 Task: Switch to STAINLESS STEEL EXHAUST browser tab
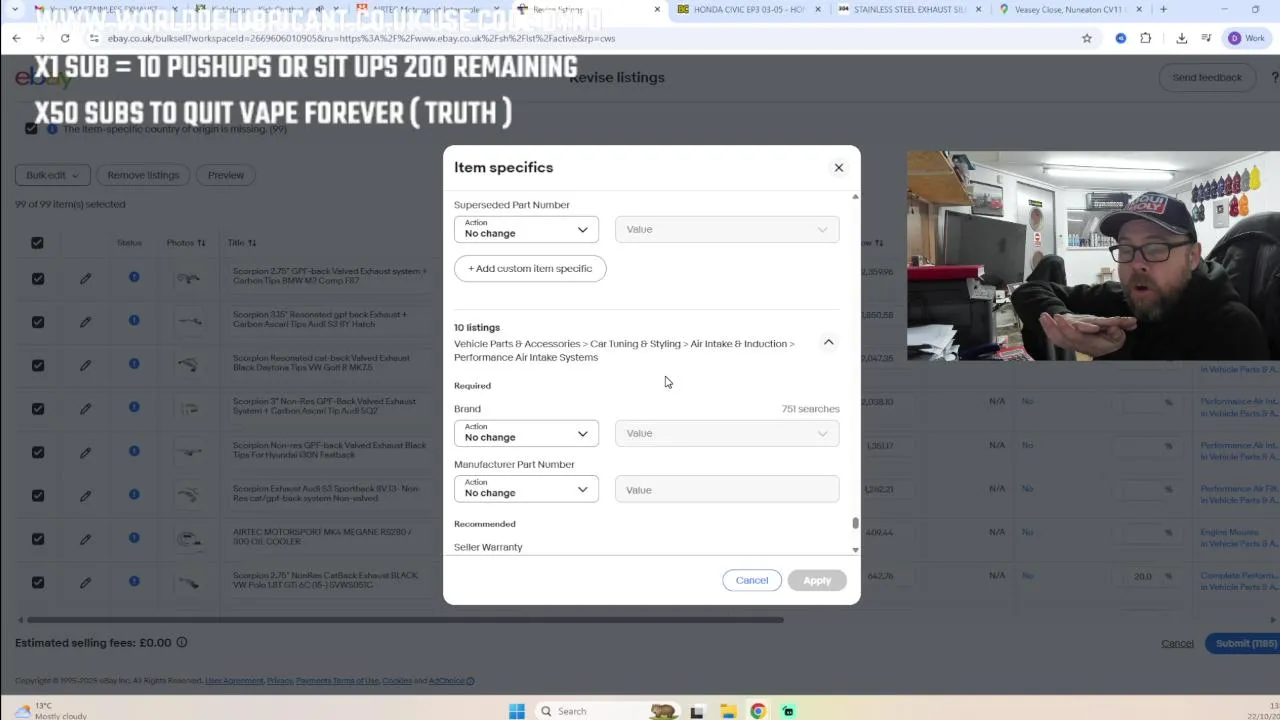point(910,9)
